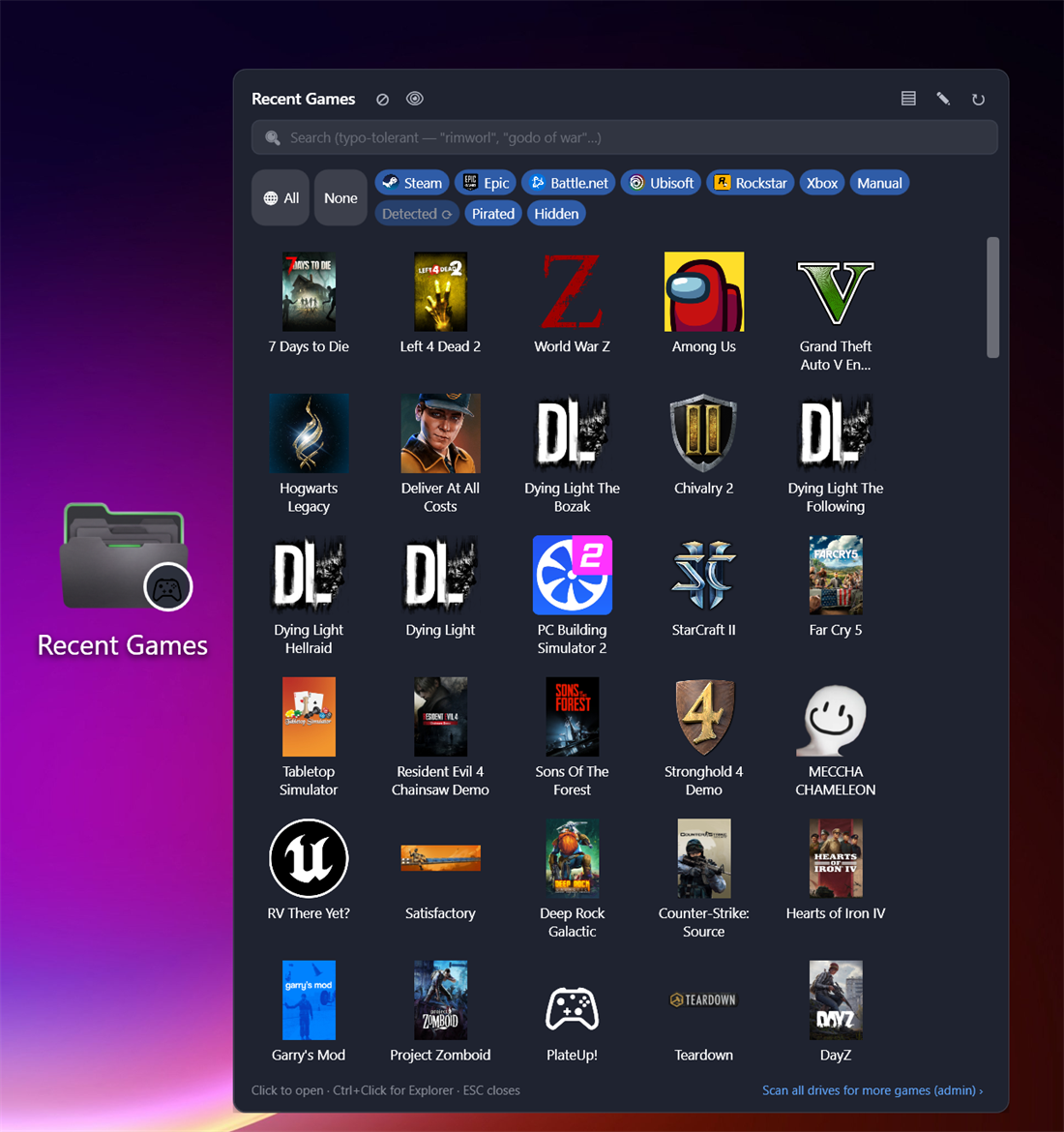Toggle the Rockstar filter chip
1064x1132 pixels.
coord(750,183)
